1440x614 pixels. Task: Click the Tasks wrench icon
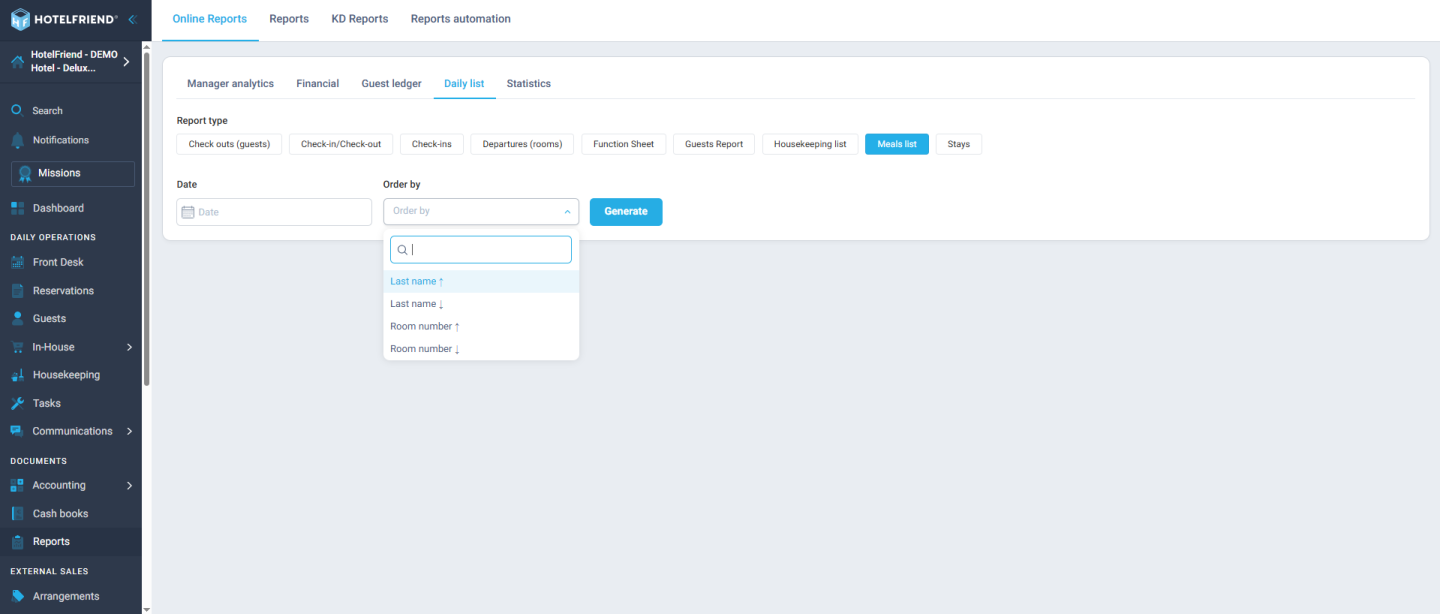point(17,403)
